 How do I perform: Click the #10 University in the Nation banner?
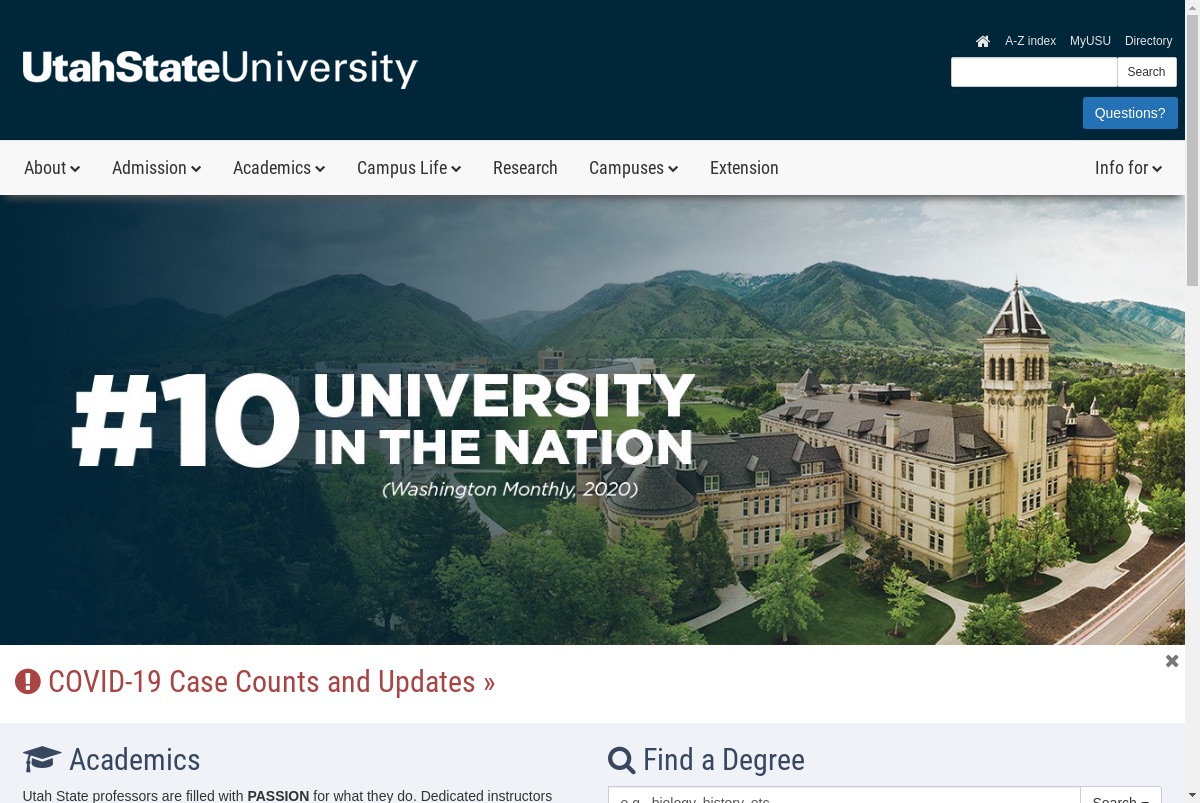coord(592,420)
